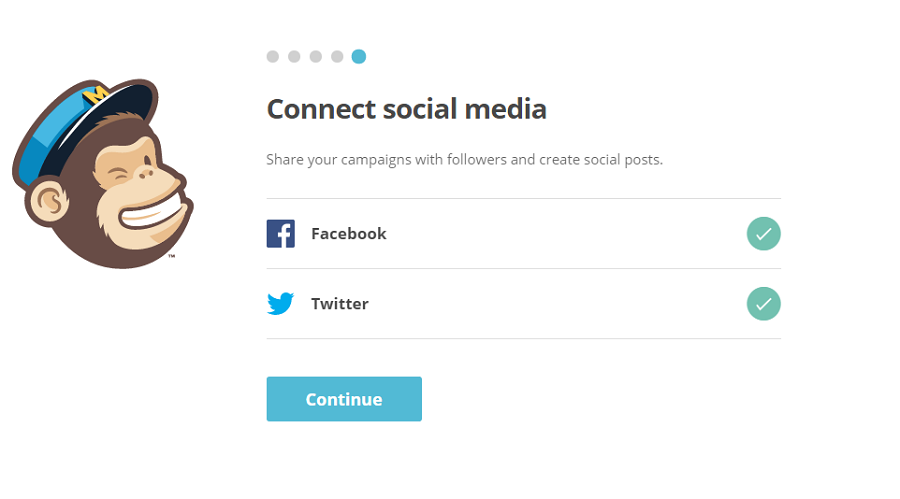
Task: Click the blue Twitter bird icon
Action: (x=281, y=303)
